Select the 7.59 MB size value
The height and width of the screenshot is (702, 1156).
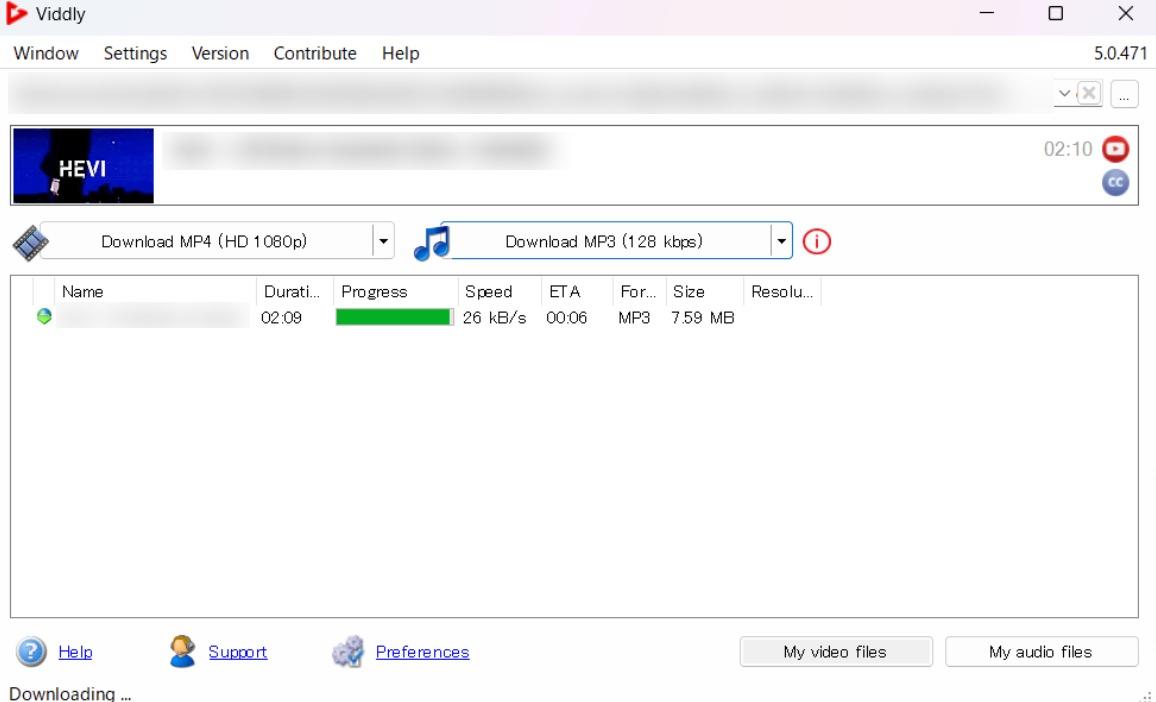[x=703, y=318]
